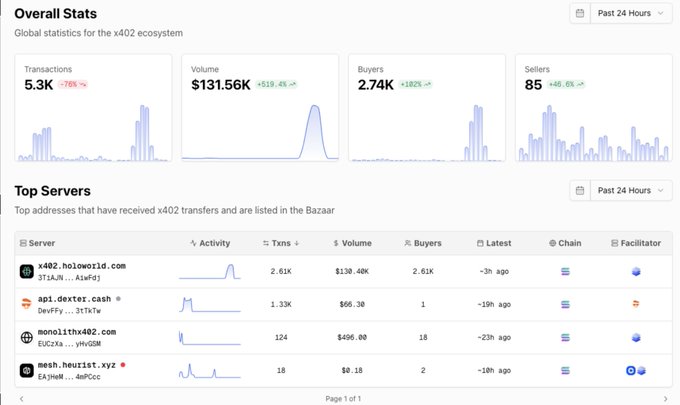Go to next page with right arrow
The image size is (680, 405).
coord(664,398)
